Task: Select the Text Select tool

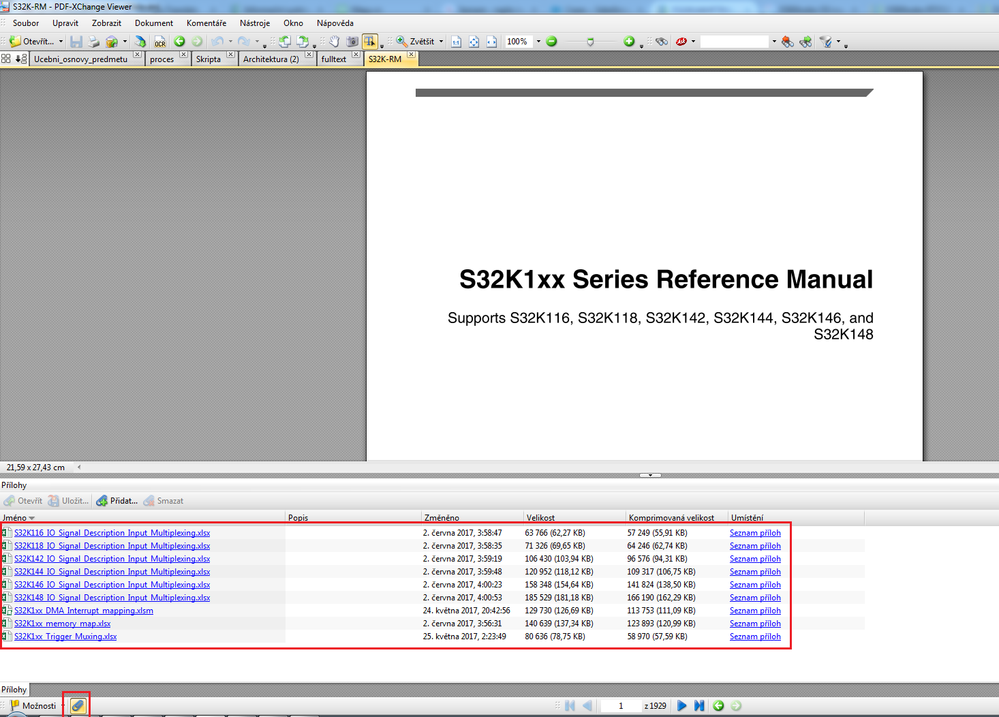Action: pos(370,41)
